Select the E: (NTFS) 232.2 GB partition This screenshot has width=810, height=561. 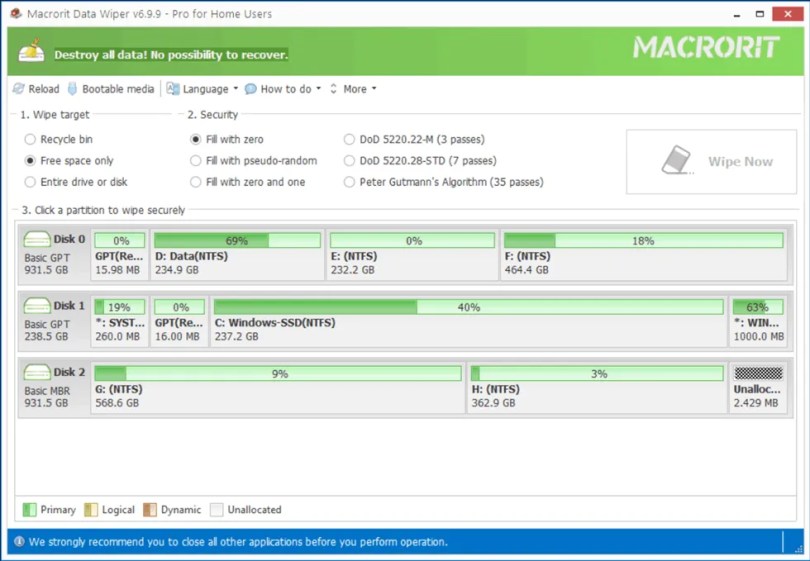pyautogui.click(x=412, y=255)
